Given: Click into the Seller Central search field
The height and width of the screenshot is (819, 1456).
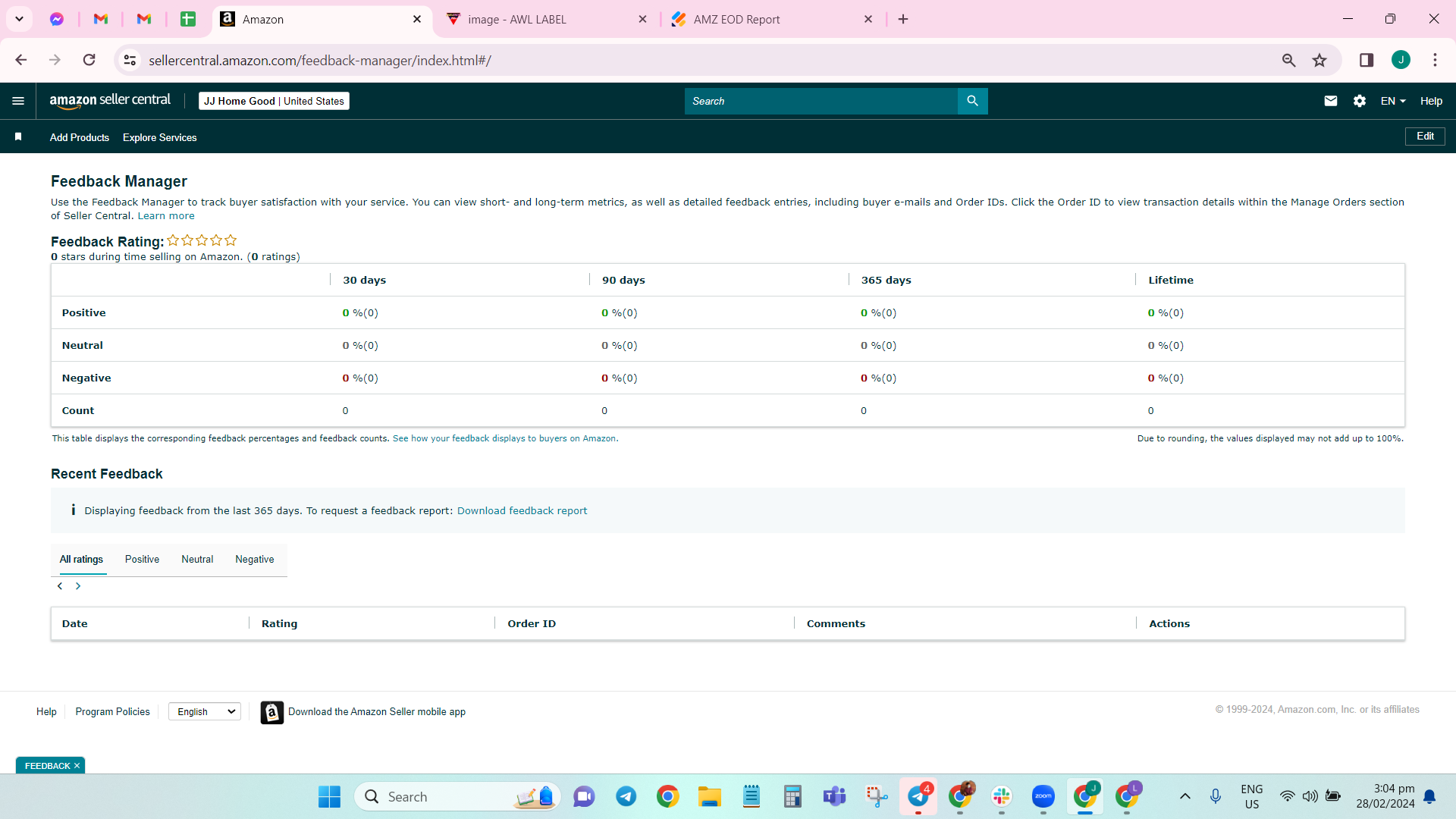Looking at the screenshot, I should pyautogui.click(x=821, y=101).
